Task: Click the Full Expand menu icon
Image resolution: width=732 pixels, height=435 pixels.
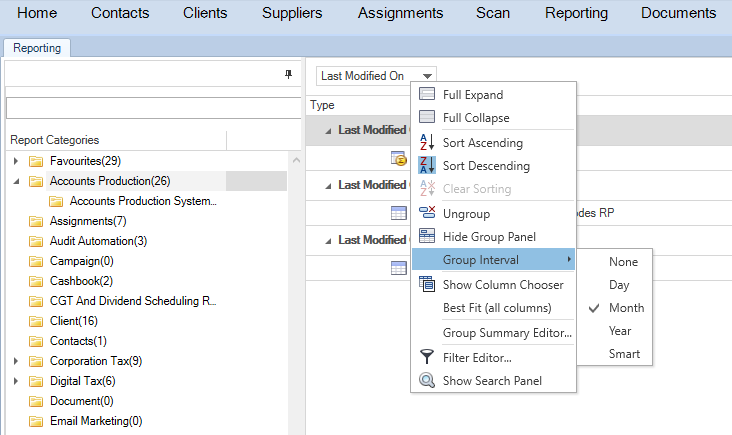Action: [x=427, y=94]
